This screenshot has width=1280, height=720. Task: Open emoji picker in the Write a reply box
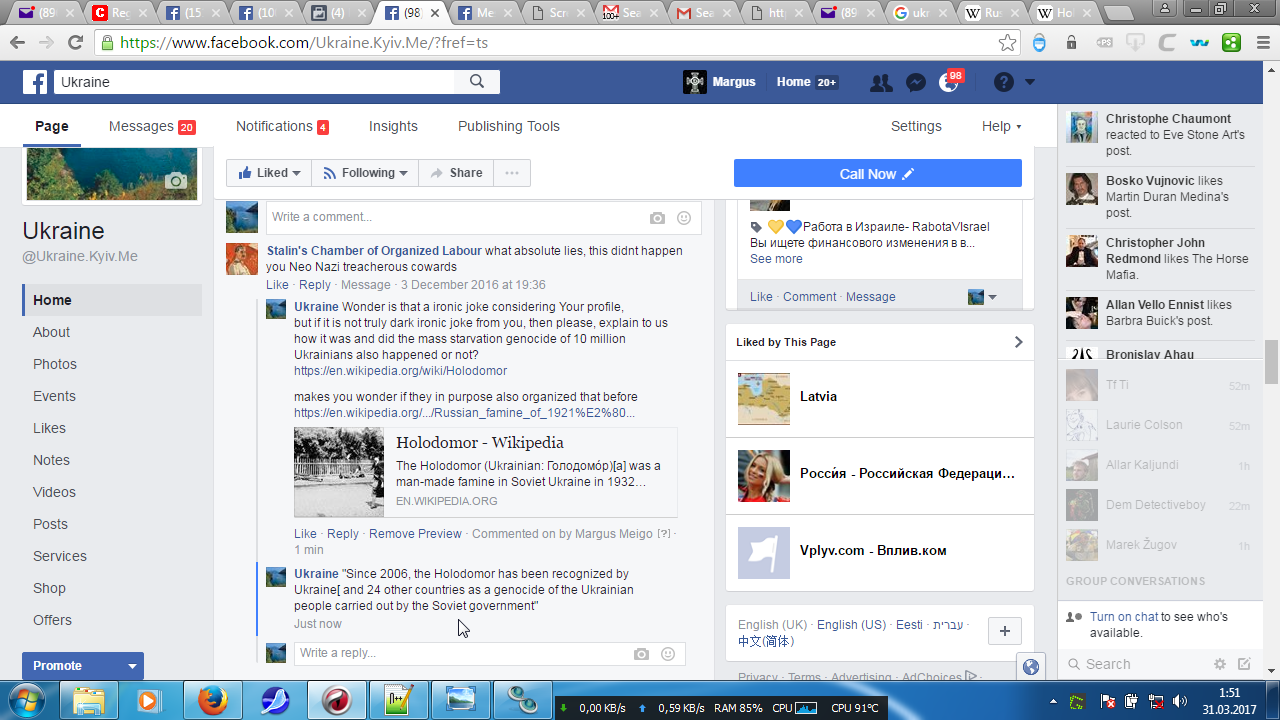[668, 654]
